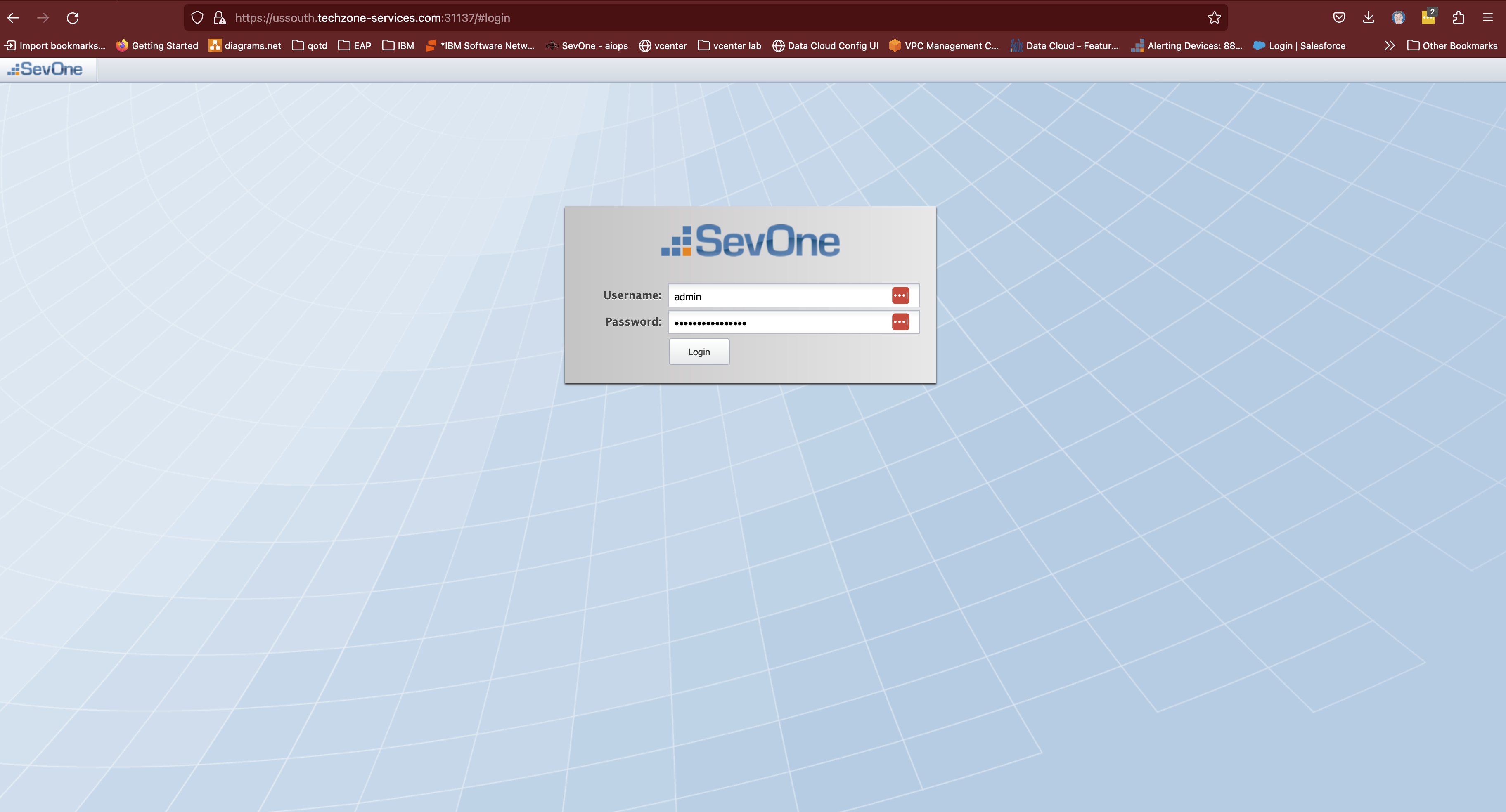Open the Downloads arrow icon
1506x812 pixels.
(1369, 17)
